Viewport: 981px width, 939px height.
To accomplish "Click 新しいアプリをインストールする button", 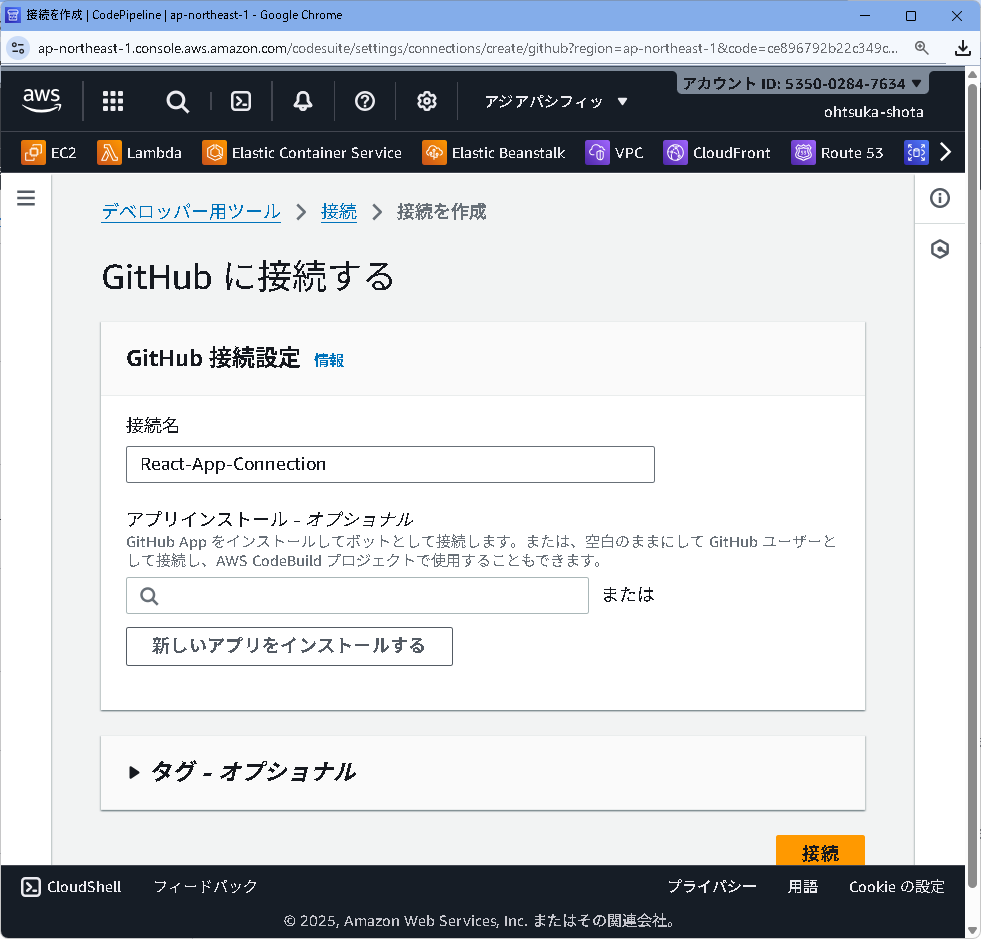I will [x=289, y=646].
